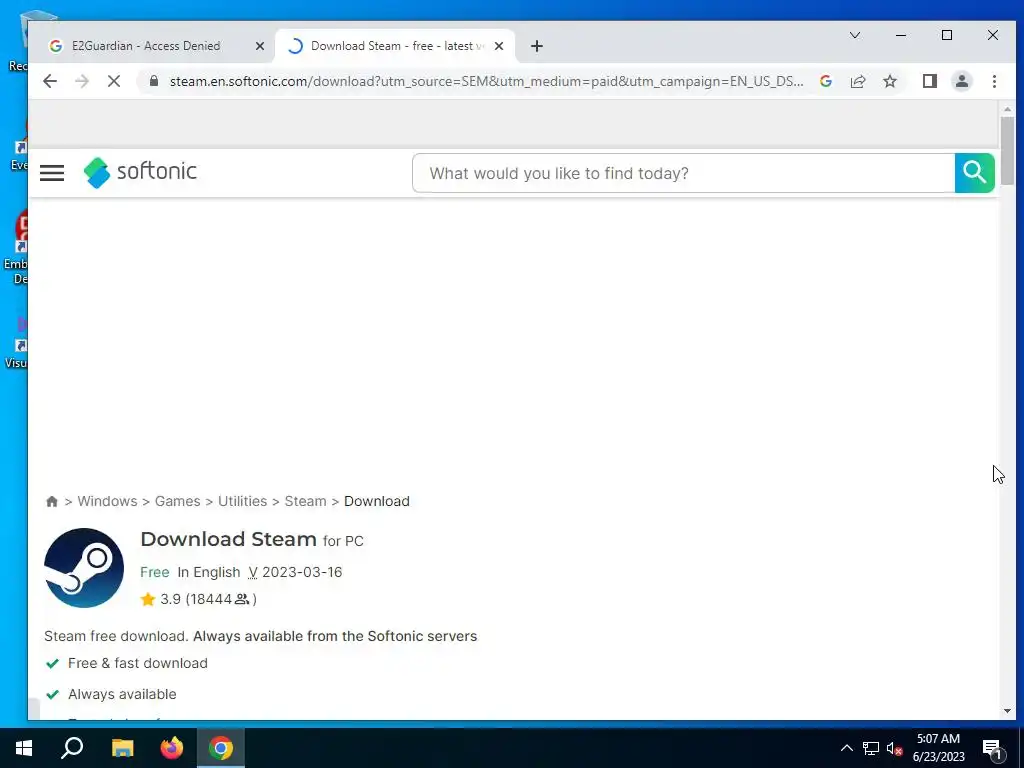Launch Firefox from taskbar

172,748
